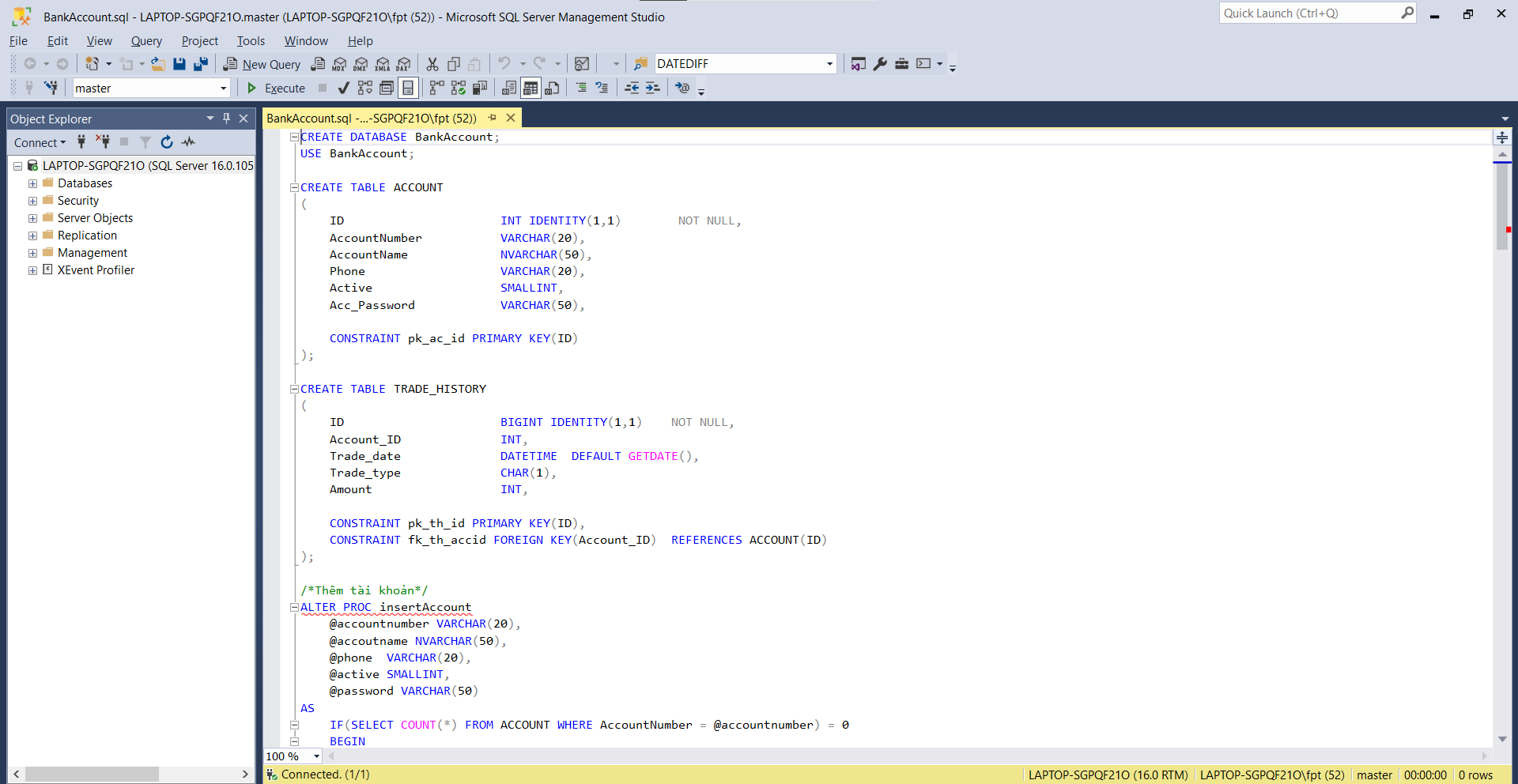Enable Include Actual Execution Plan
The height and width of the screenshot is (784, 1518).
coord(436,88)
